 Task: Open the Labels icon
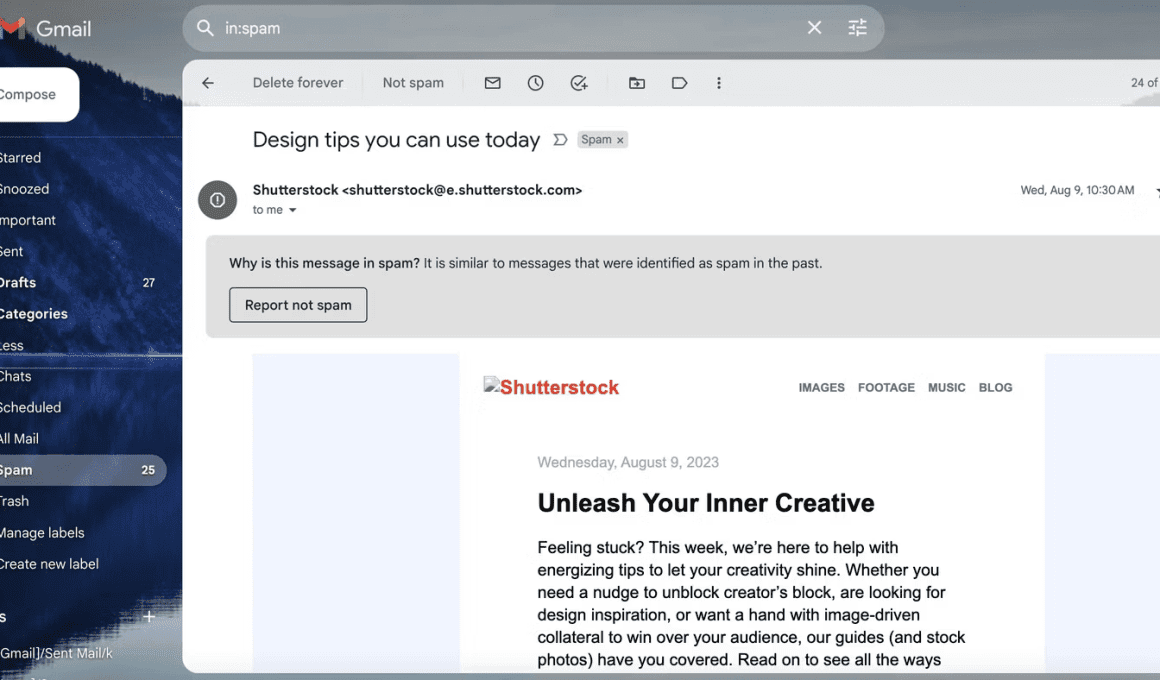(679, 83)
